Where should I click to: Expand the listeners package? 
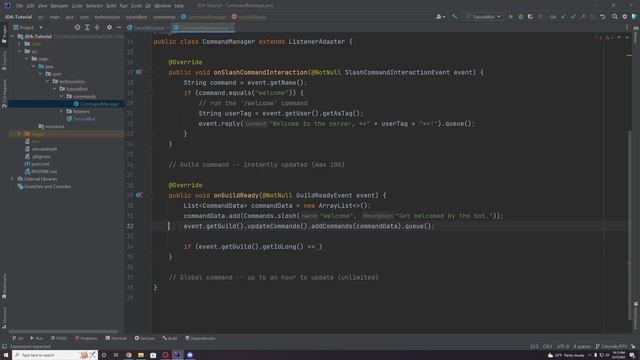point(62,111)
